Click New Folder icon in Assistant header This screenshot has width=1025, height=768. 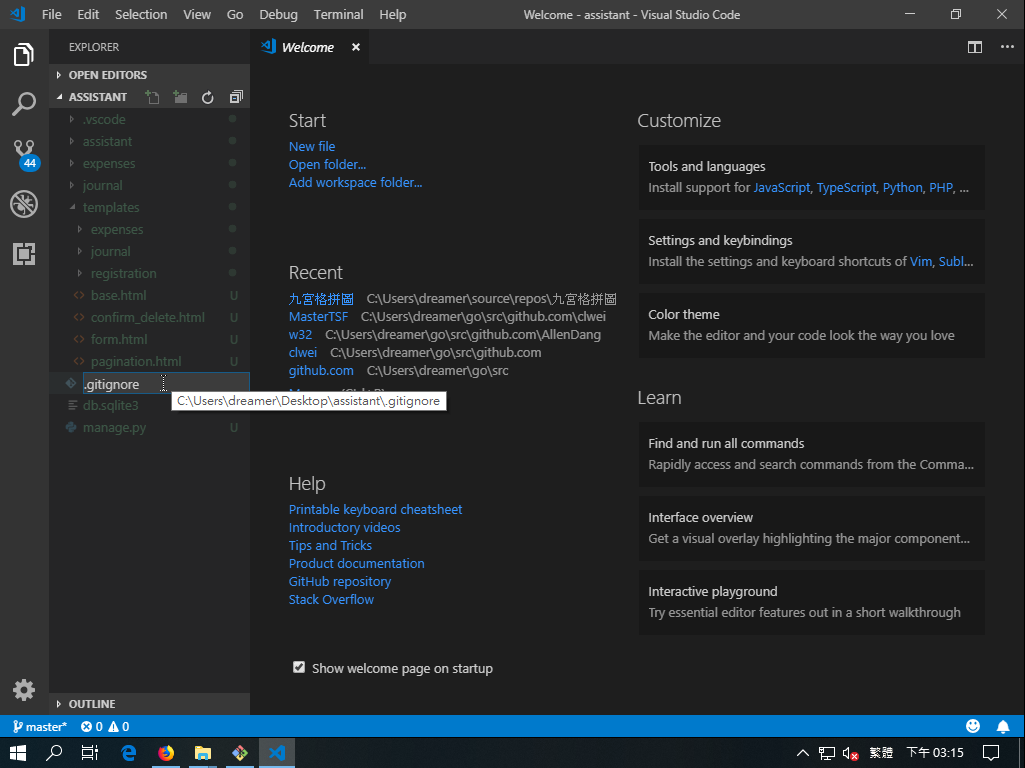[x=180, y=97]
